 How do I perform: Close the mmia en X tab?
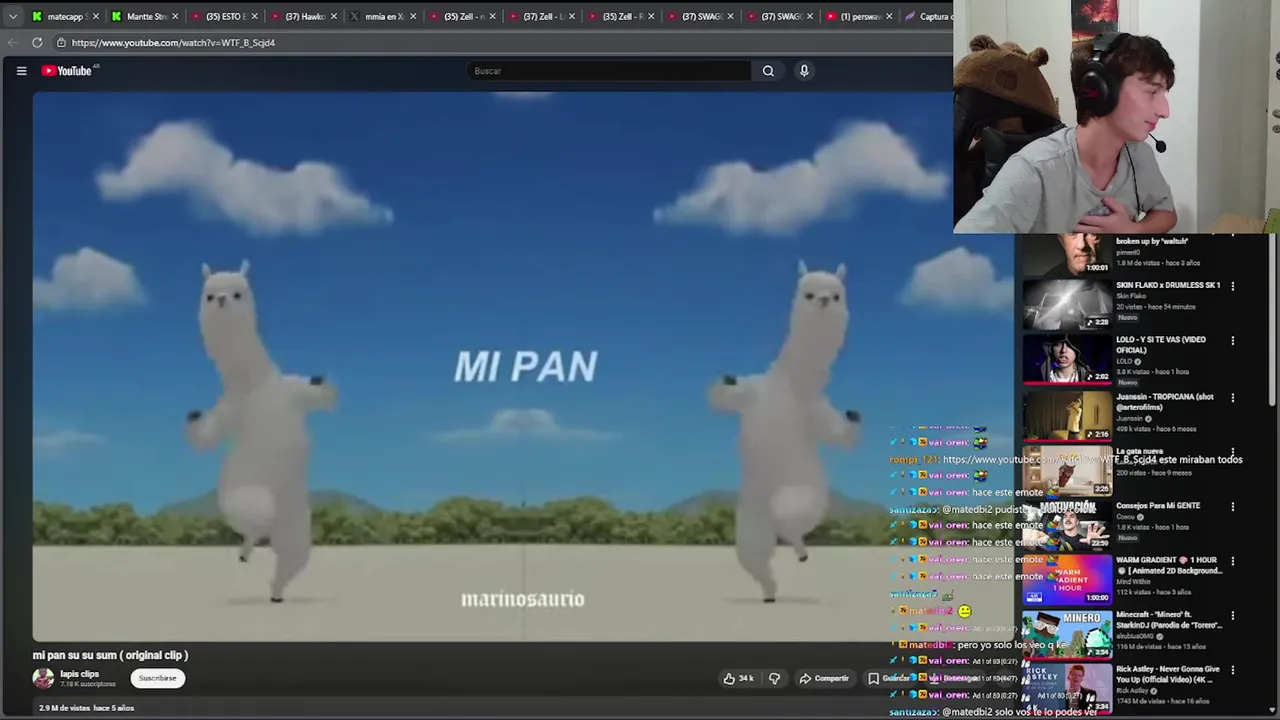click(413, 16)
